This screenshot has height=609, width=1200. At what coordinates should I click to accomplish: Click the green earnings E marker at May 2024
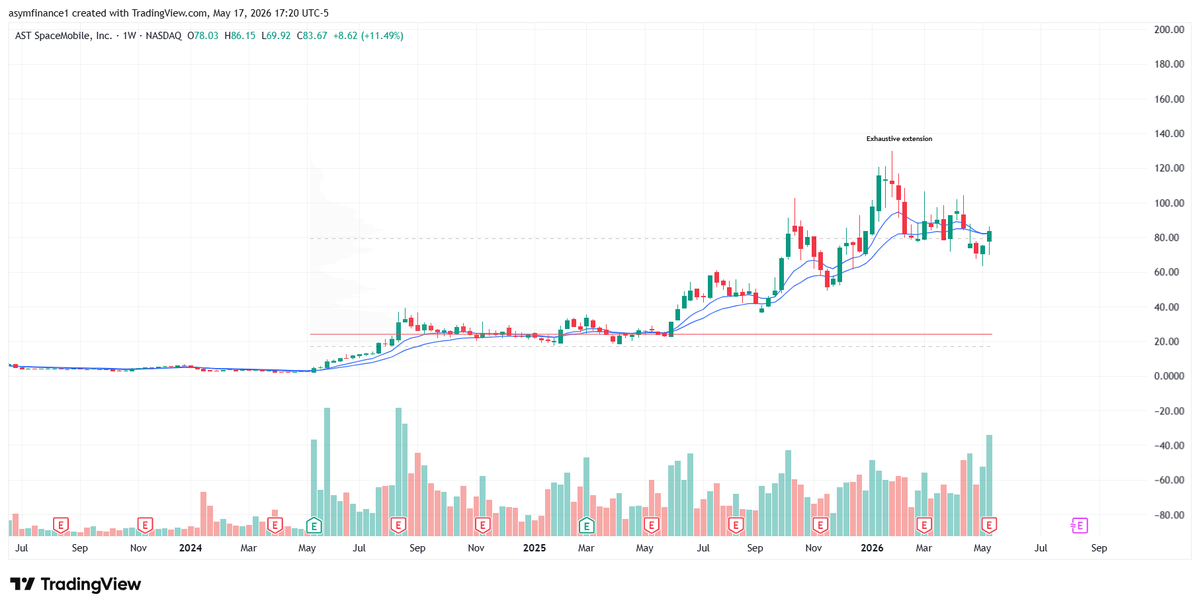pyautogui.click(x=313, y=525)
